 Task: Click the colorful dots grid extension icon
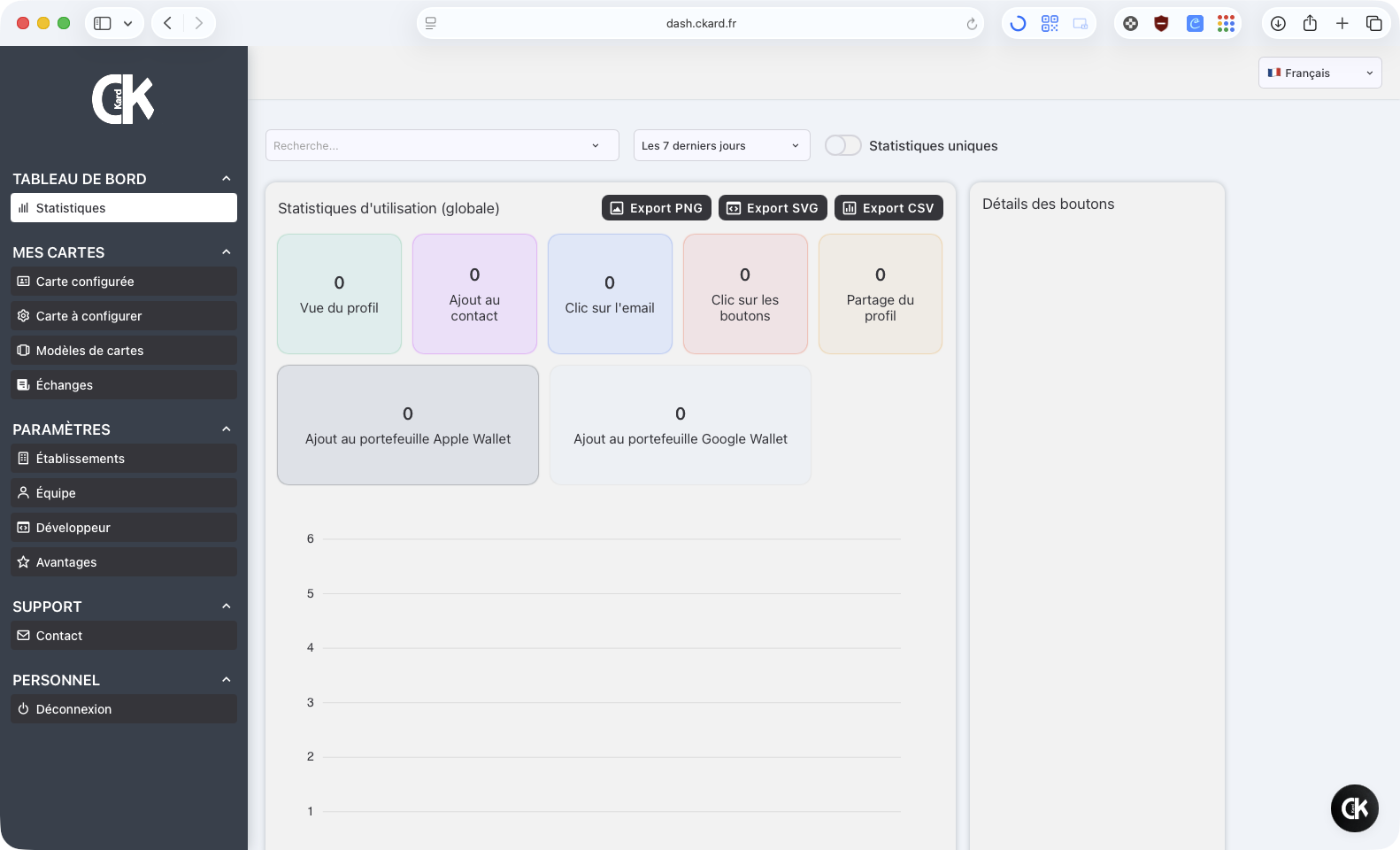tap(1226, 24)
